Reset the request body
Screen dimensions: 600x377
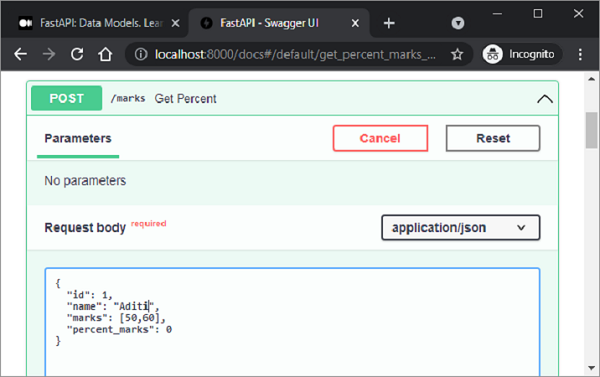point(493,138)
